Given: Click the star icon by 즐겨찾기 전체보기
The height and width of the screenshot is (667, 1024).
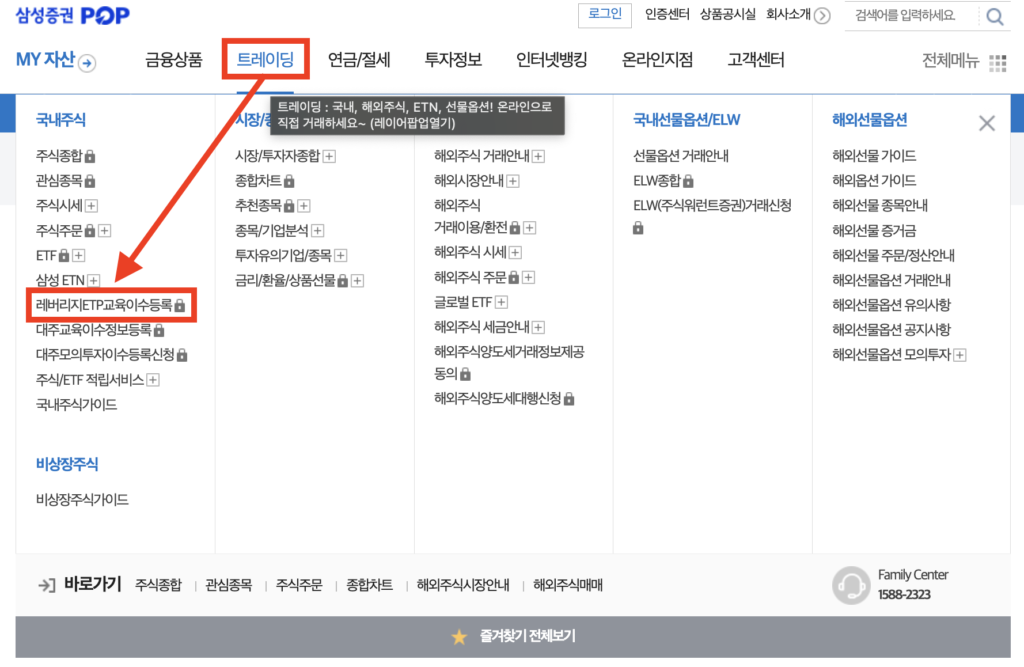Looking at the screenshot, I should pos(459,636).
